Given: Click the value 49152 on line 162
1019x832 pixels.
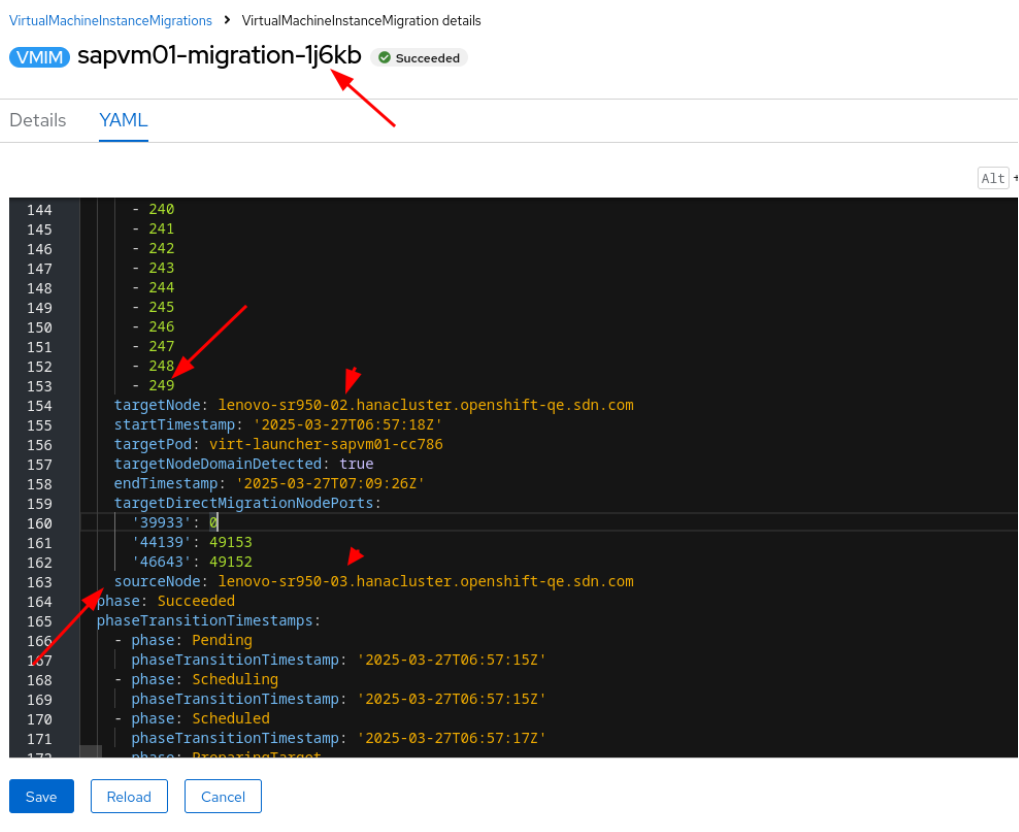Looking at the screenshot, I should (x=231, y=562).
